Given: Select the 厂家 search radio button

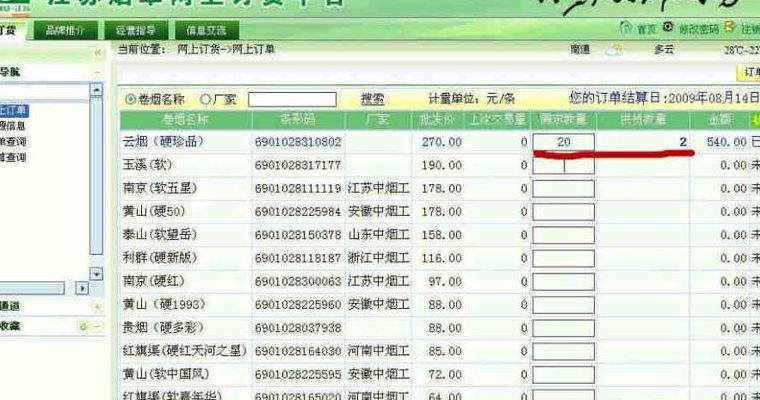Looking at the screenshot, I should click(206, 99).
